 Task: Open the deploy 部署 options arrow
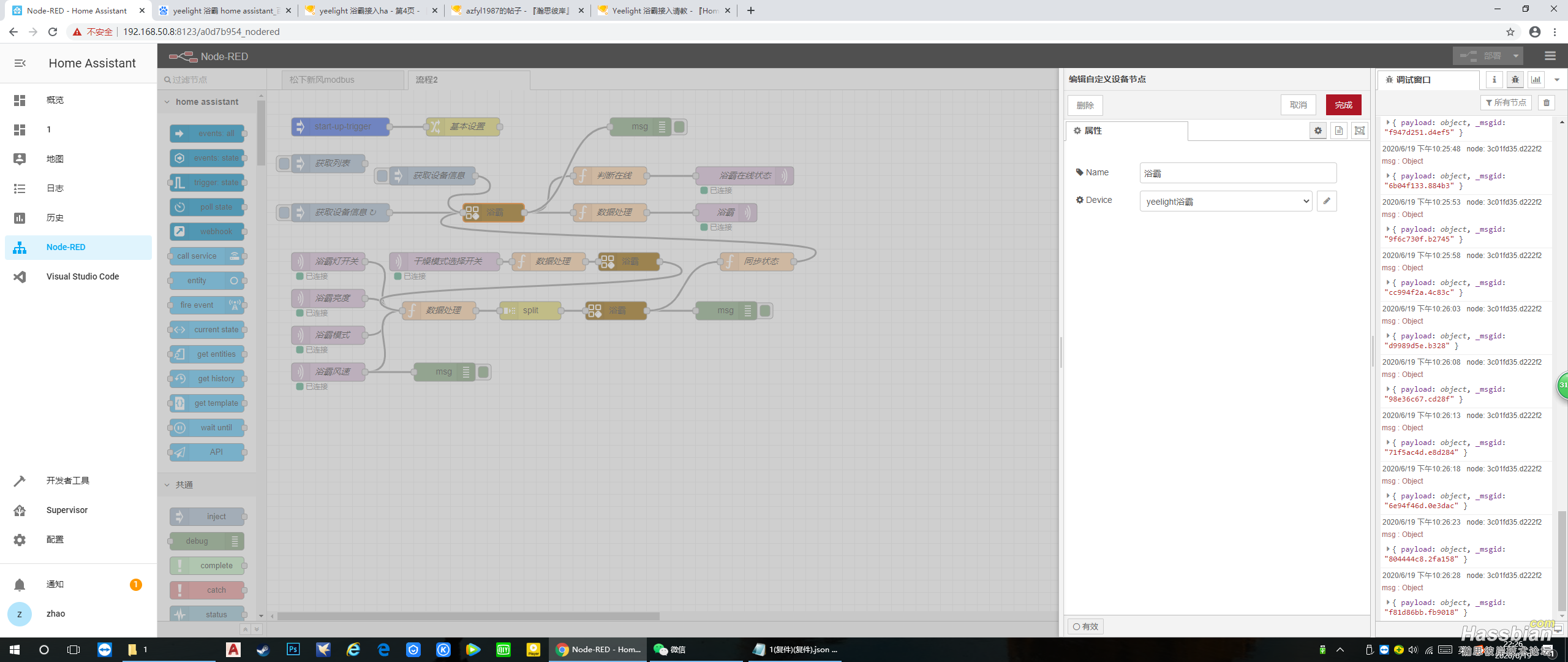click(1516, 56)
